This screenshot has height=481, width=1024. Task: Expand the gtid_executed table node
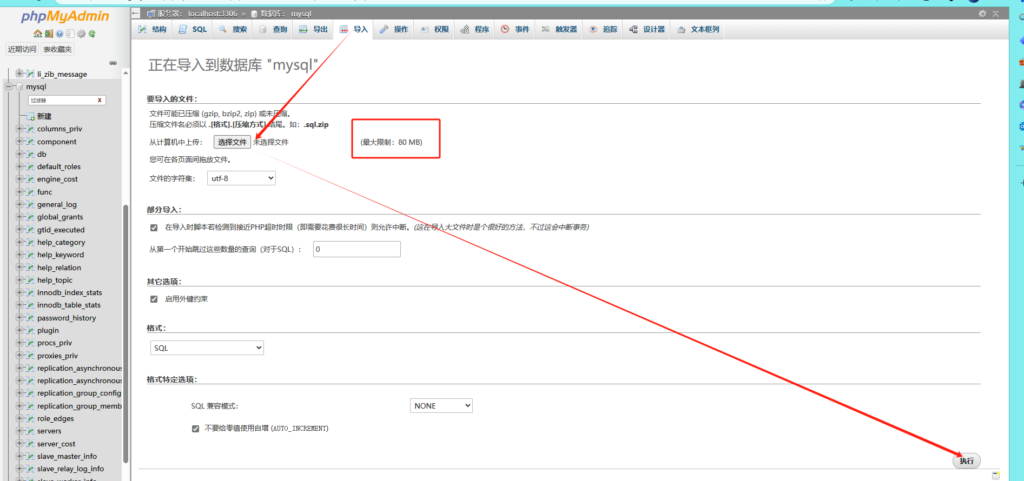point(20,230)
